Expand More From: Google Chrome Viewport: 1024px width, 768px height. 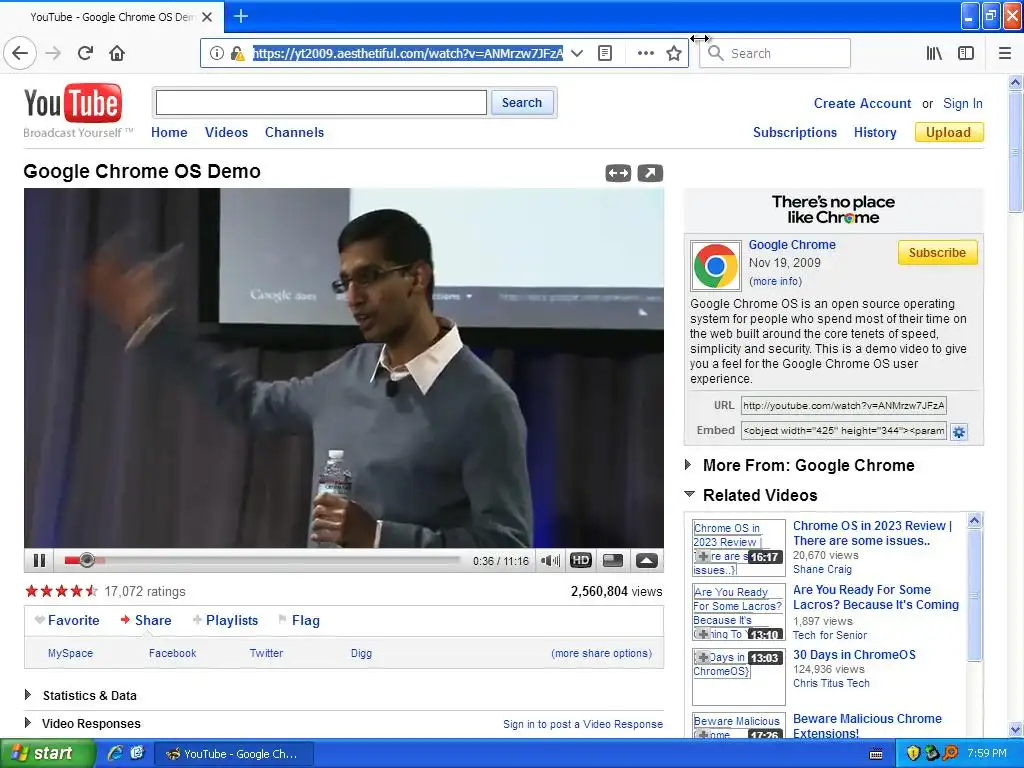coord(800,465)
